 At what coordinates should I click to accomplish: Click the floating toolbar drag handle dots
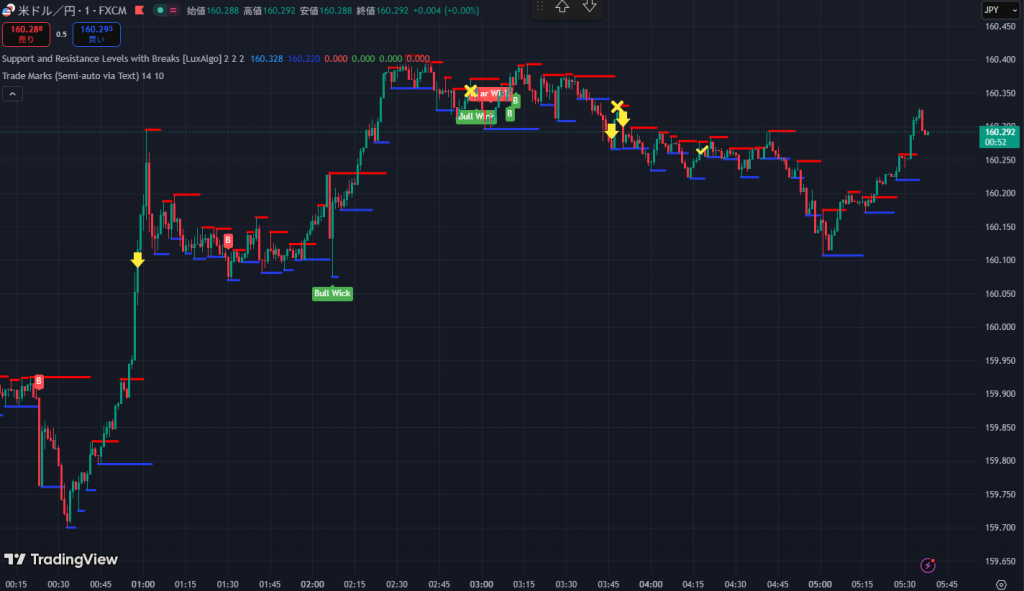541,7
